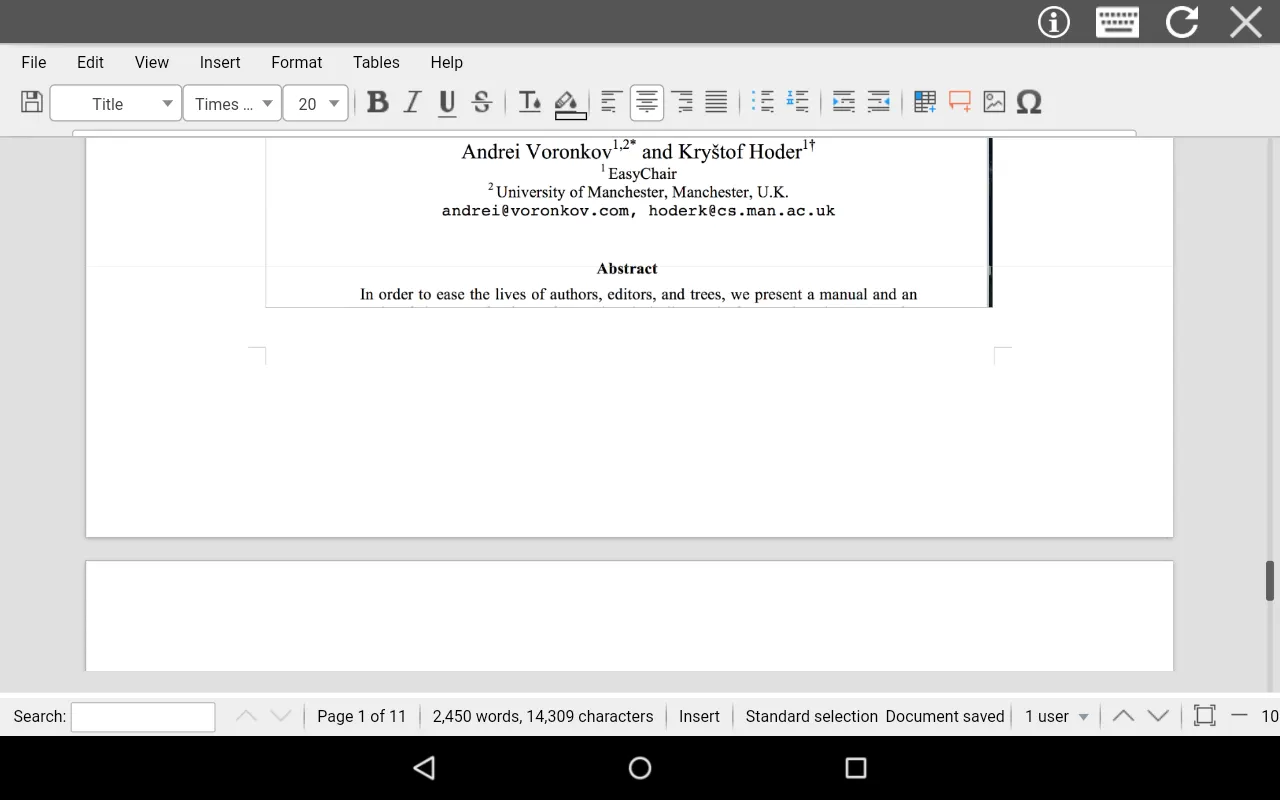This screenshot has width=1280, height=800.
Task: Click the Search input field
Action: tap(143, 717)
